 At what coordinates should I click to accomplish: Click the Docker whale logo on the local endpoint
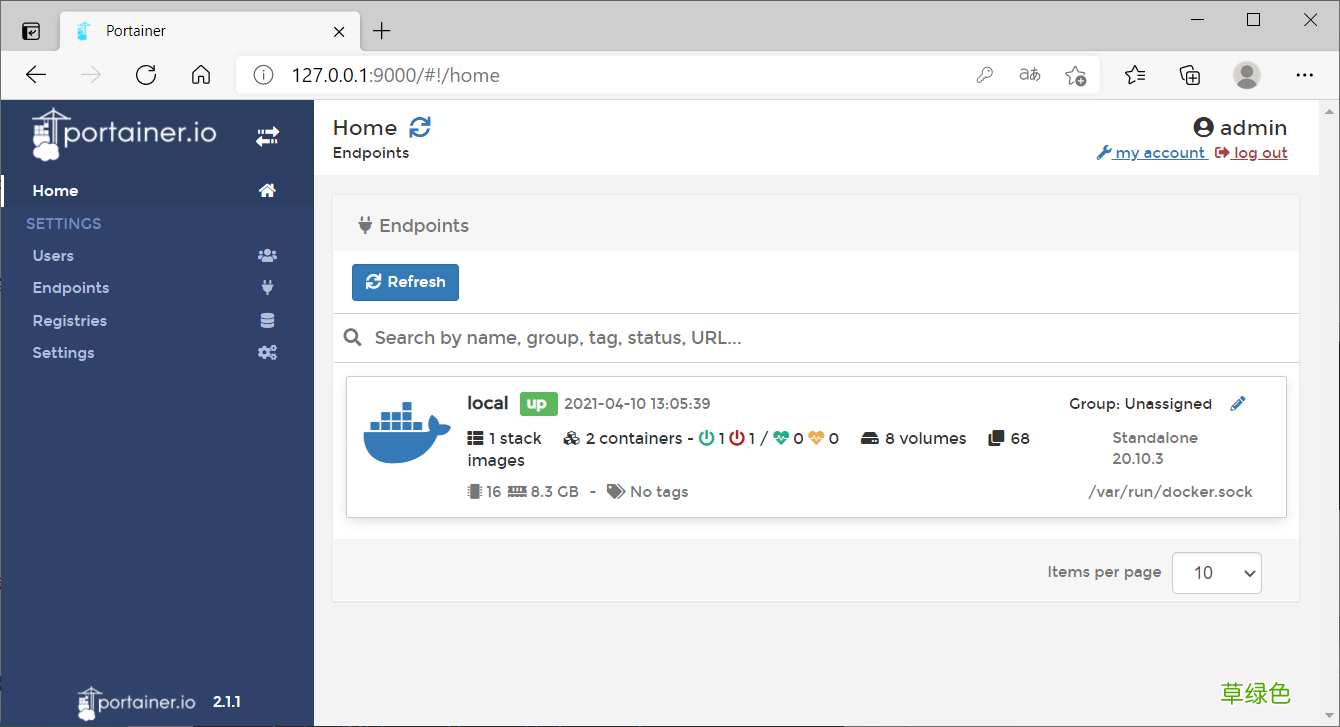point(408,433)
